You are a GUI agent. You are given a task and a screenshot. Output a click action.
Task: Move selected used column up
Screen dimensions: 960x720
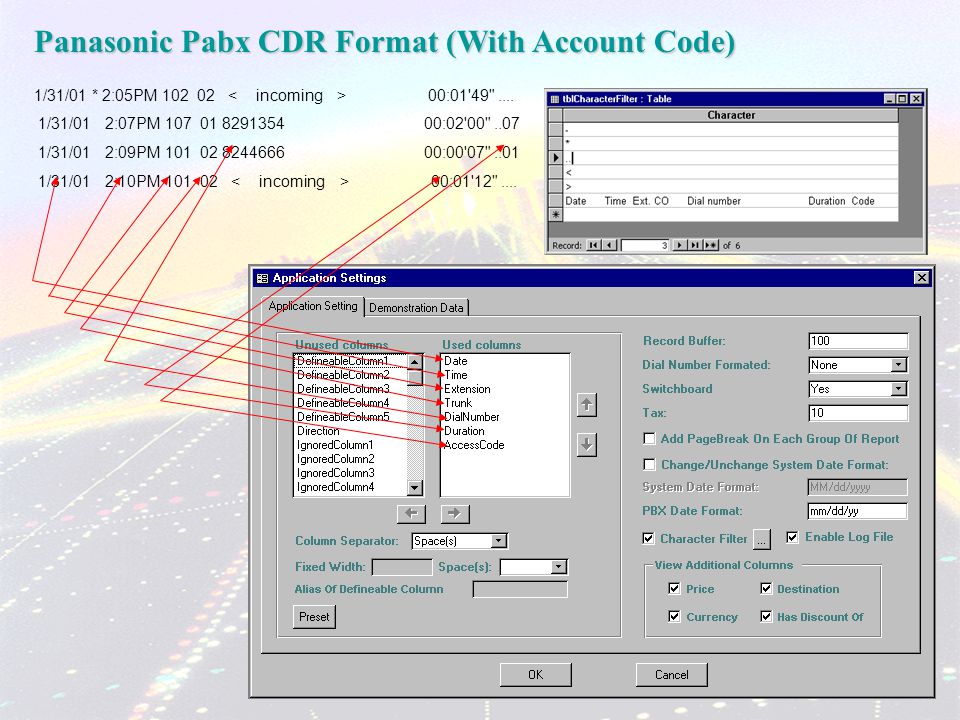click(x=587, y=405)
